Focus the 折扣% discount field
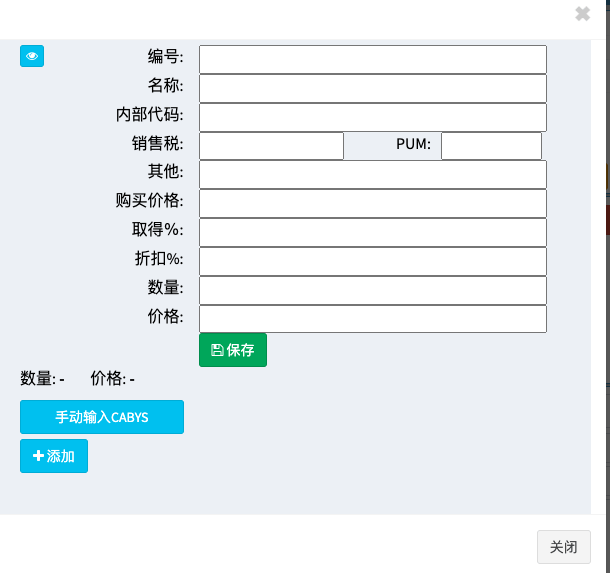Viewport: 610px width, 573px height. pos(372,261)
